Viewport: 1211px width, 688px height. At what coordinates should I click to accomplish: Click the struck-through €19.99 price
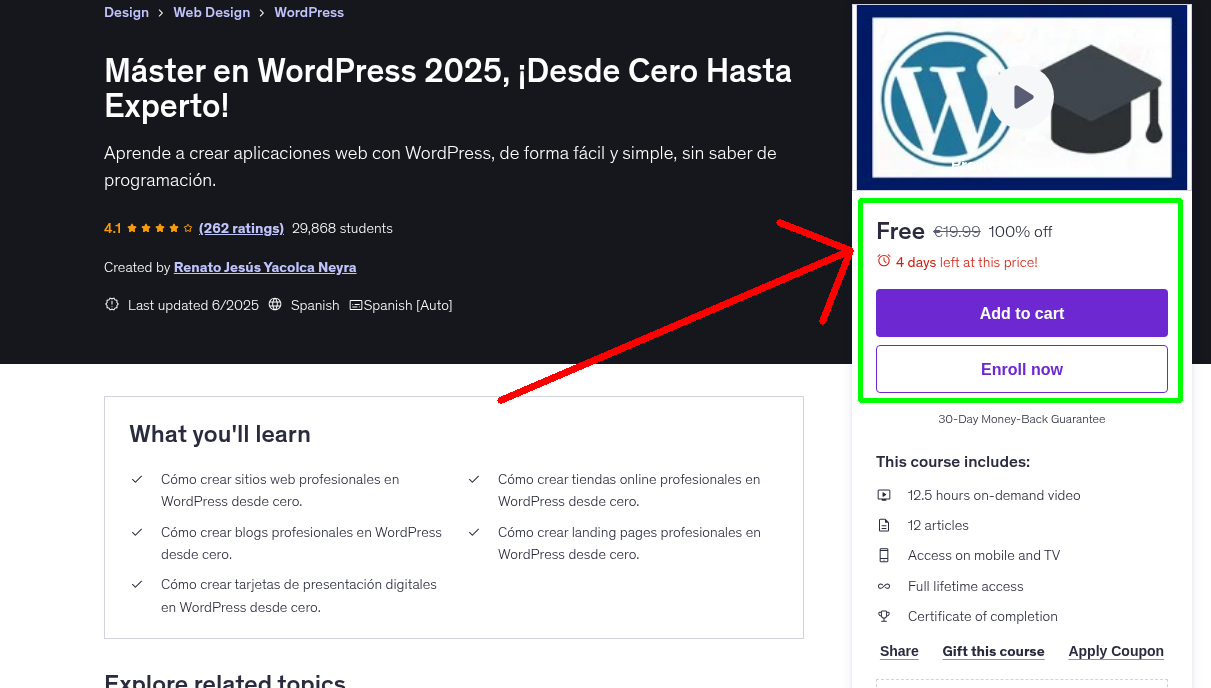coord(957,231)
